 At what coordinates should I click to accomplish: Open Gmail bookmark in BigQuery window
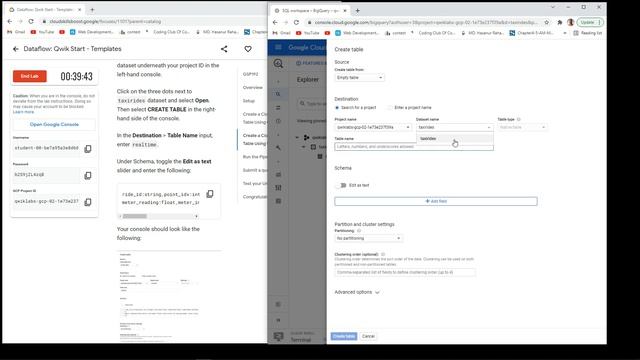click(282, 33)
